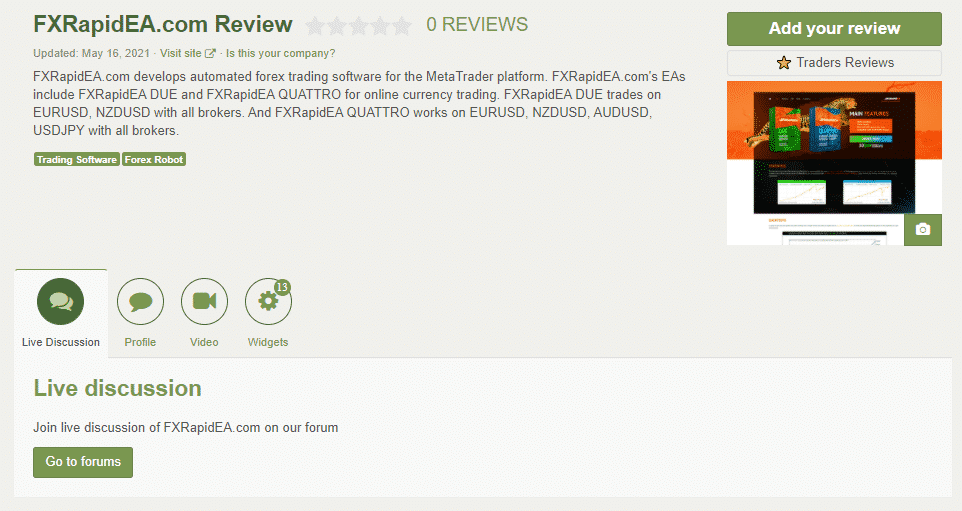Click the Is this your company? link
Image resolution: width=962 pixels, height=511 pixels.
coord(280,53)
